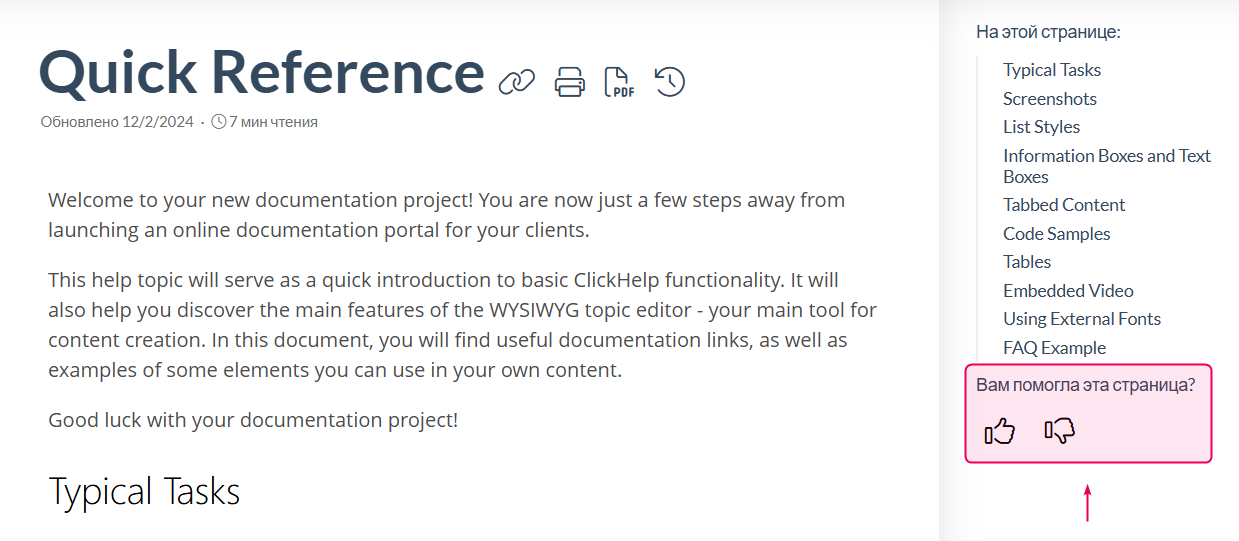Screen dimensions: 1239x541
Task: Rate the page with thumbs down
Action: 1059,431
